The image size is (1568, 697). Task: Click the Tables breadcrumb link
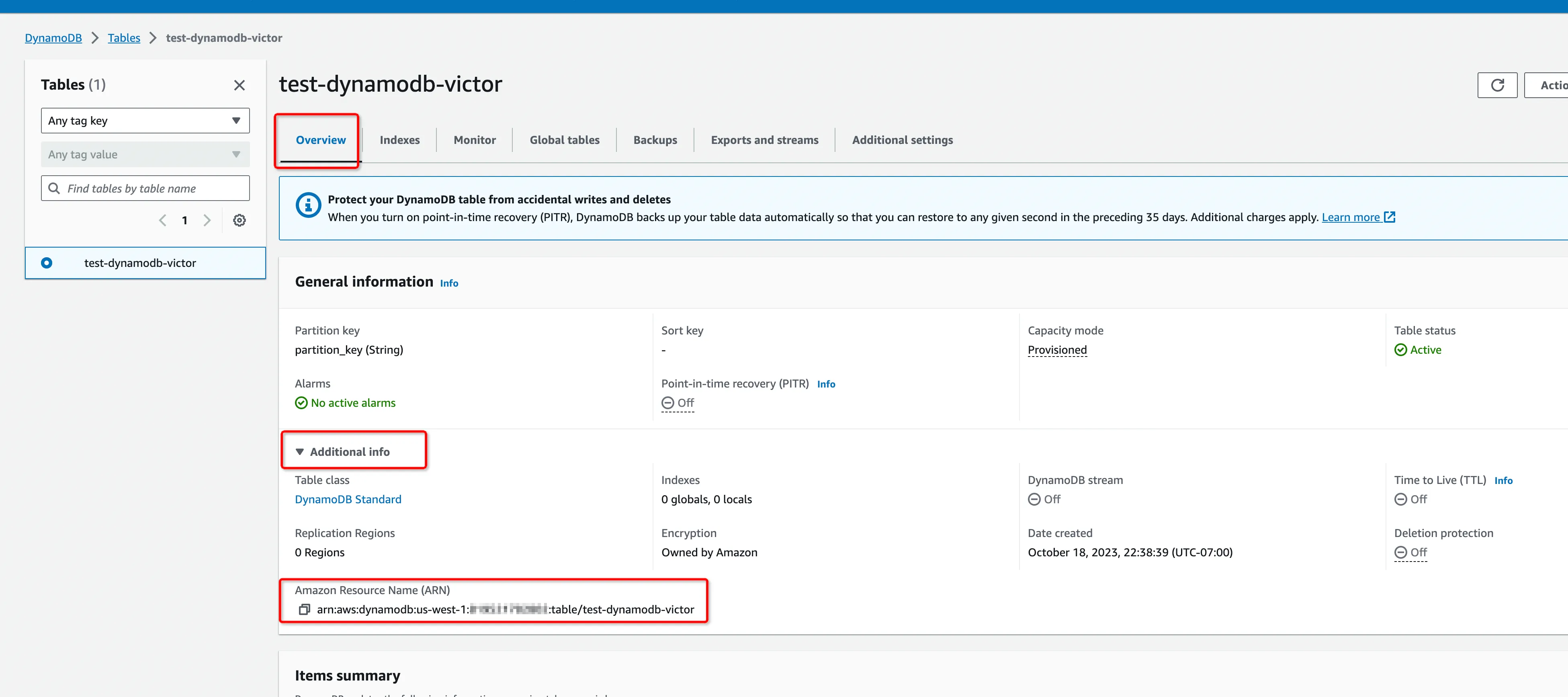(123, 38)
